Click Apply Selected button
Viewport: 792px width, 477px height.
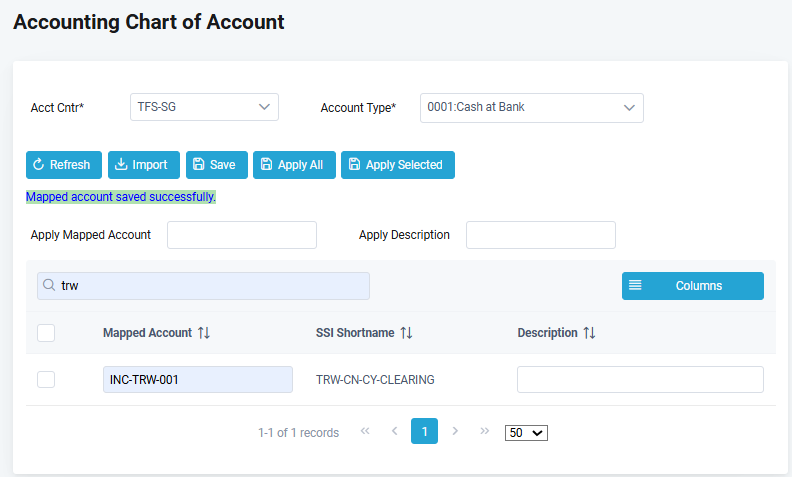click(397, 165)
